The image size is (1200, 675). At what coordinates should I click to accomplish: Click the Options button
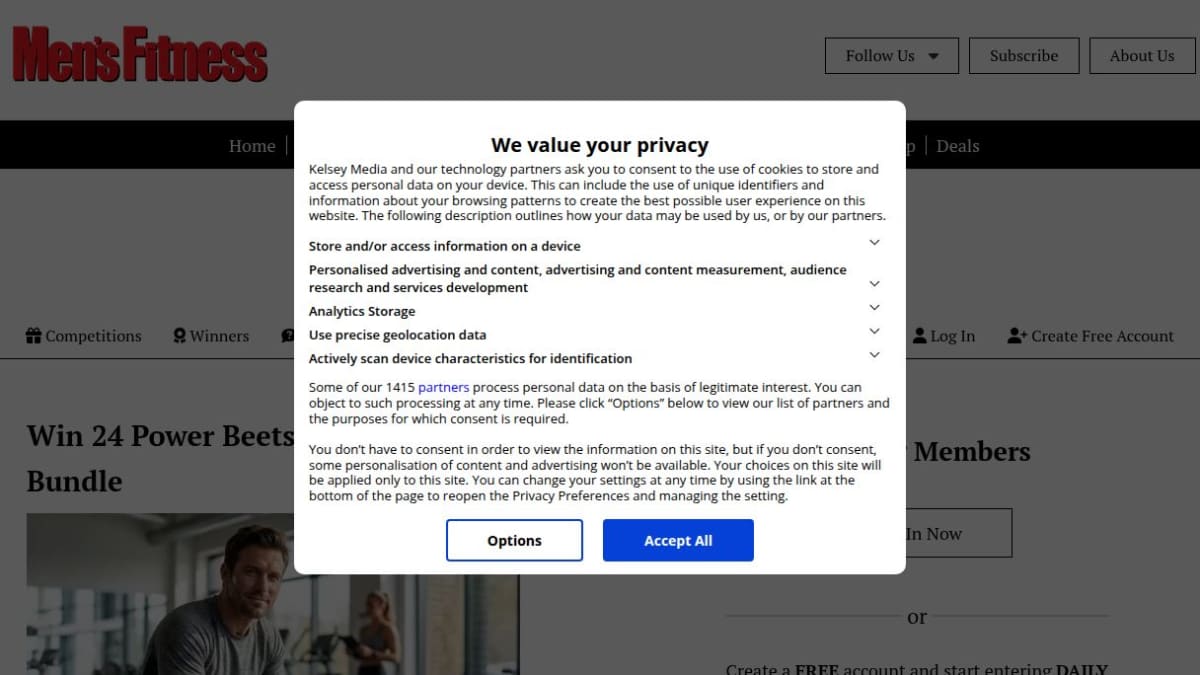pos(514,540)
